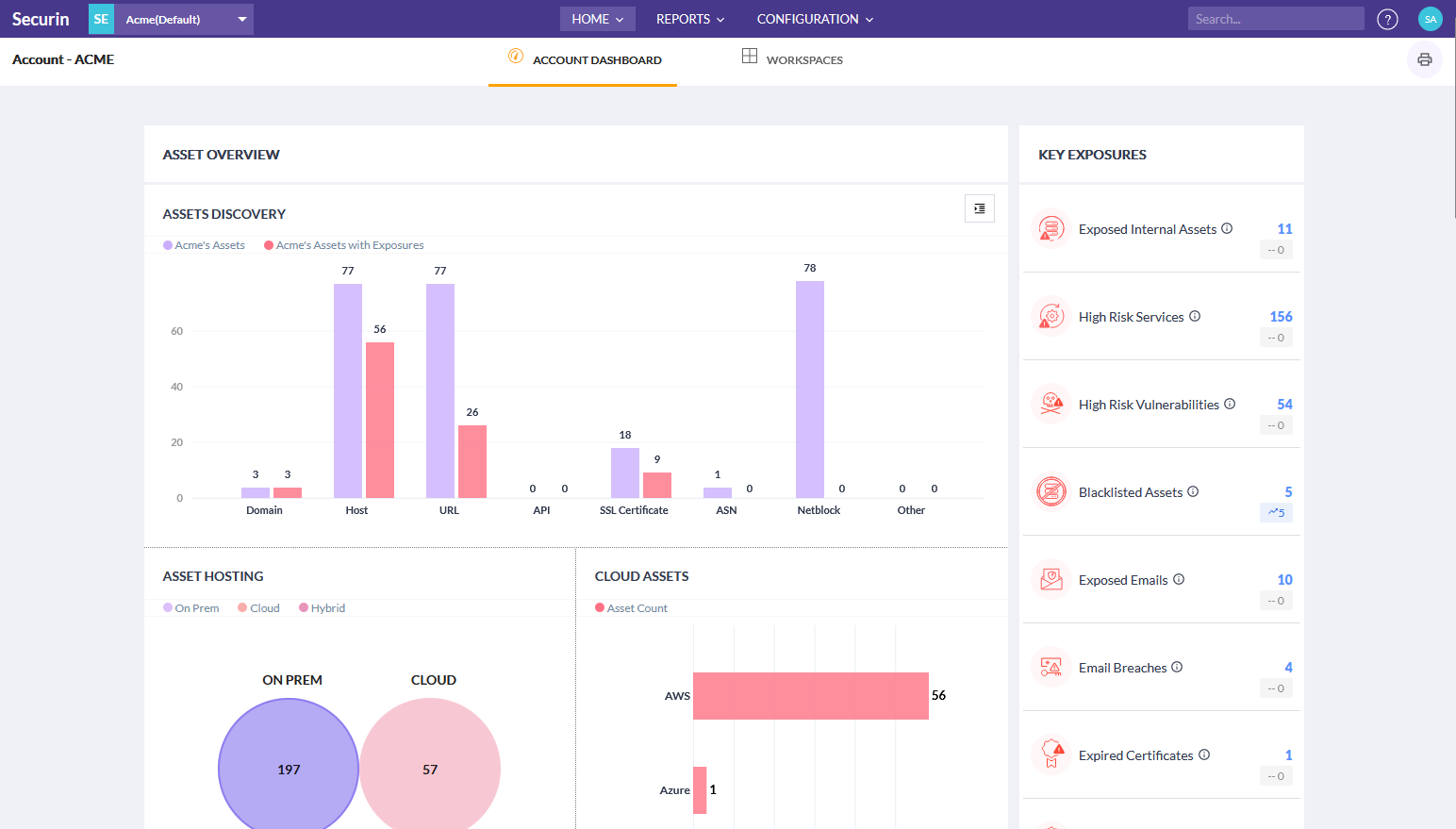The width and height of the screenshot is (1456, 829).
Task: Open the REPORTS menu
Action: pyautogui.click(x=690, y=19)
